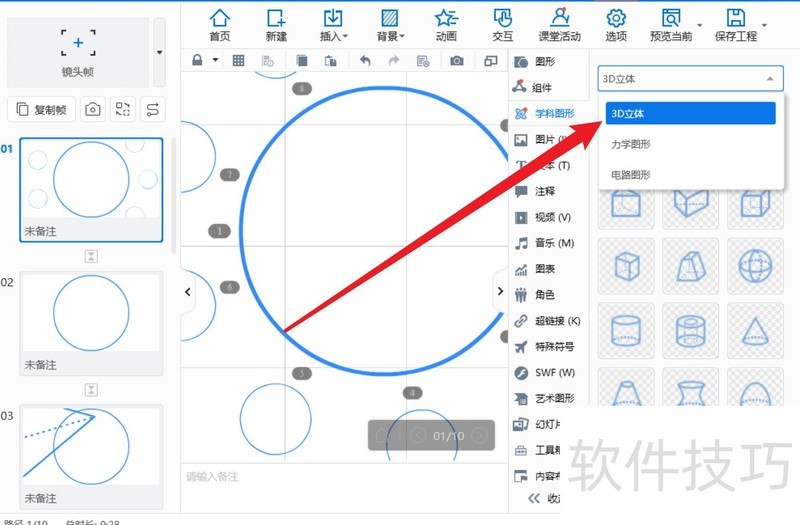This screenshot has width=800, height=525.
Task: Insert the sphere 3D shape
Action: click(755, 266)
